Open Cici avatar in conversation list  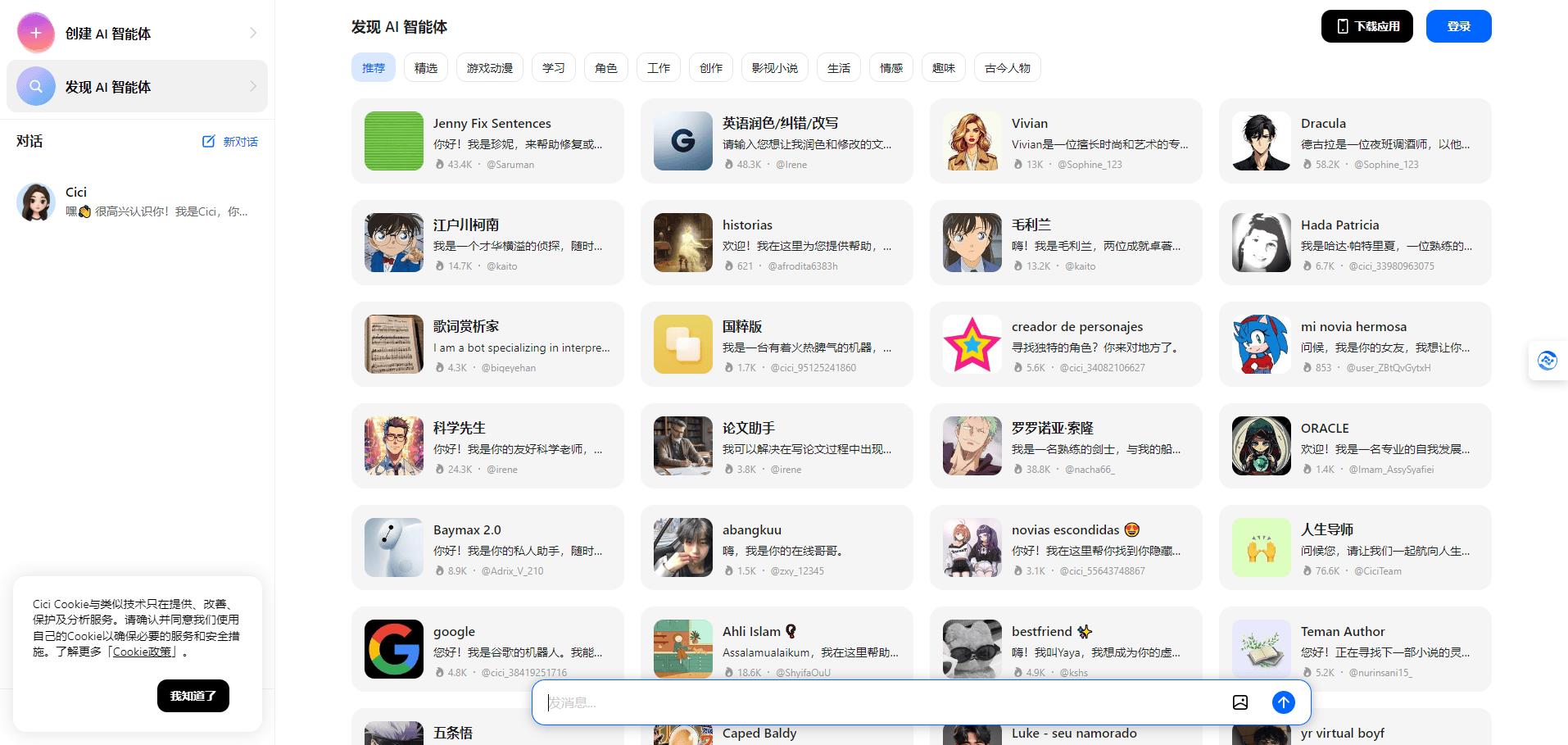coord(36,202)
